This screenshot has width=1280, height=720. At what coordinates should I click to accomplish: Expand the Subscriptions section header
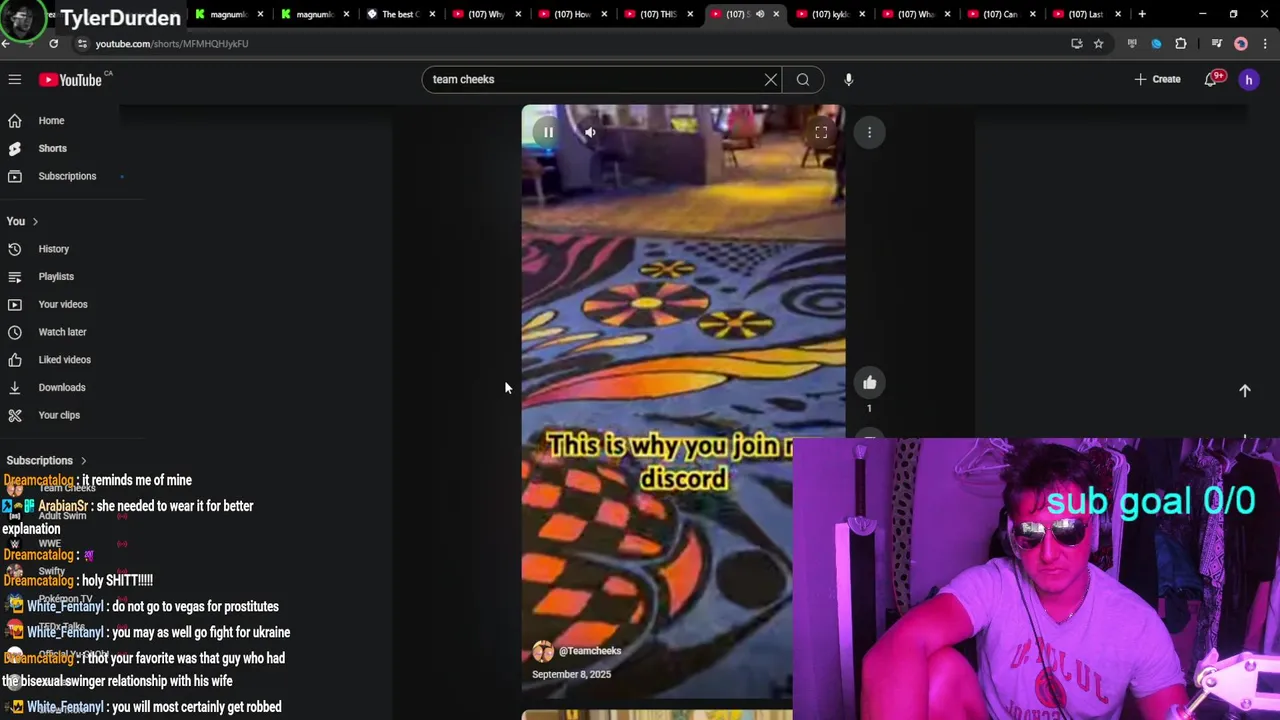pyautogui.click(x=46, y=460)
